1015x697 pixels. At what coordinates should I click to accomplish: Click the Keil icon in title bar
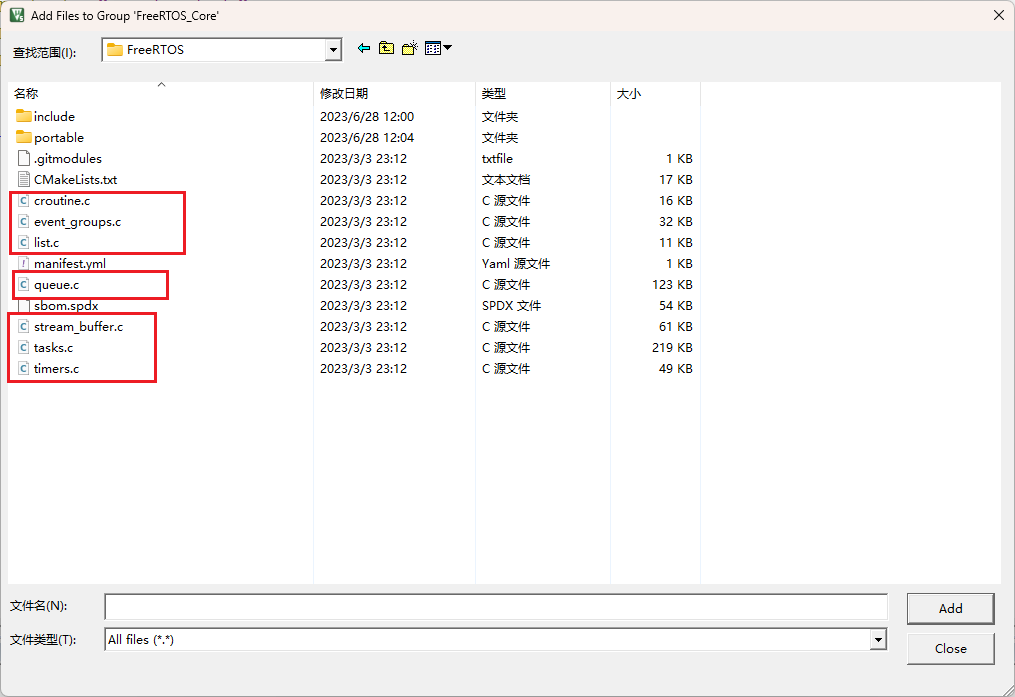click(17, 15)
